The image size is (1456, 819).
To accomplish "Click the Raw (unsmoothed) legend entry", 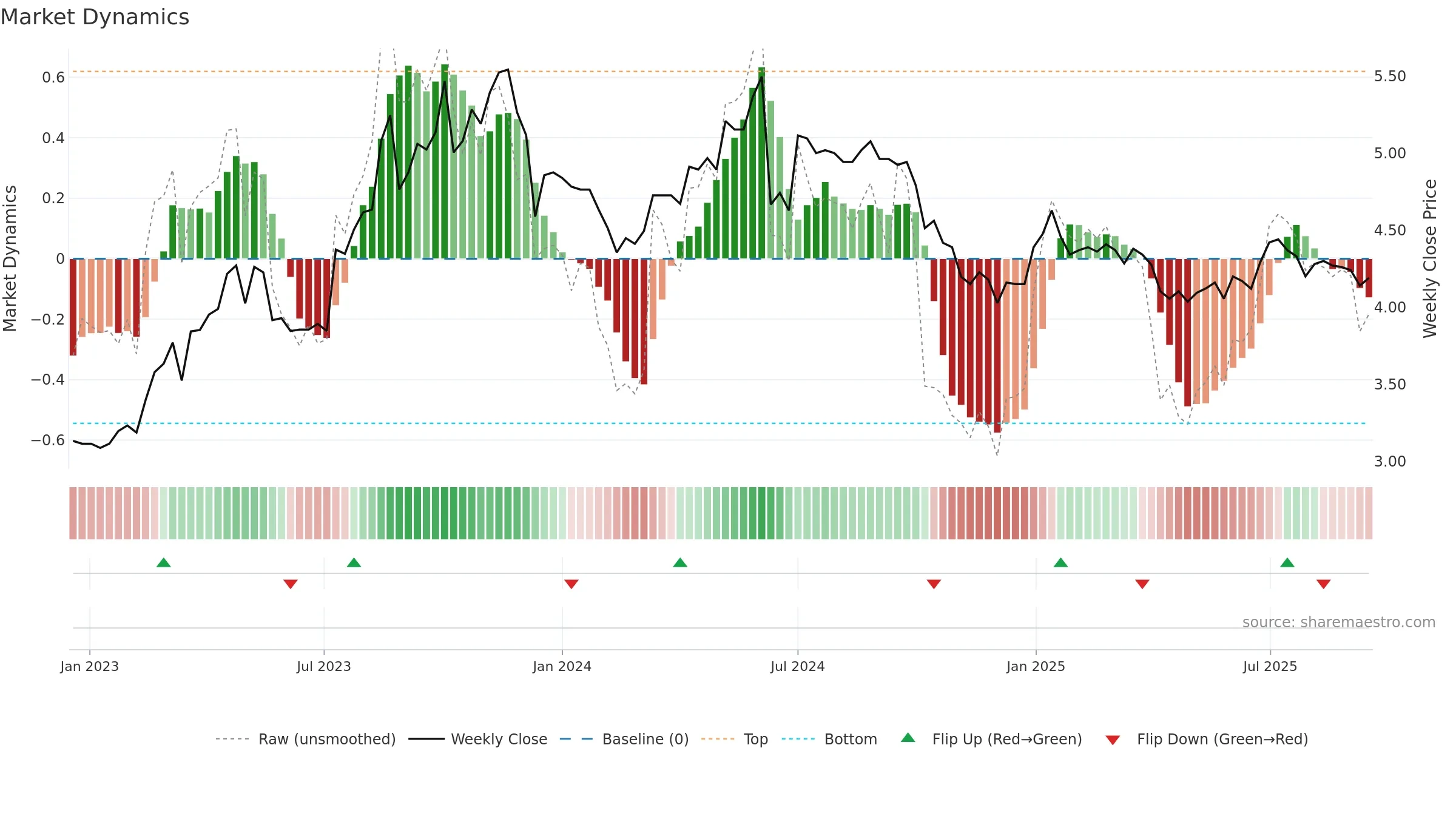I will [305, 739].
